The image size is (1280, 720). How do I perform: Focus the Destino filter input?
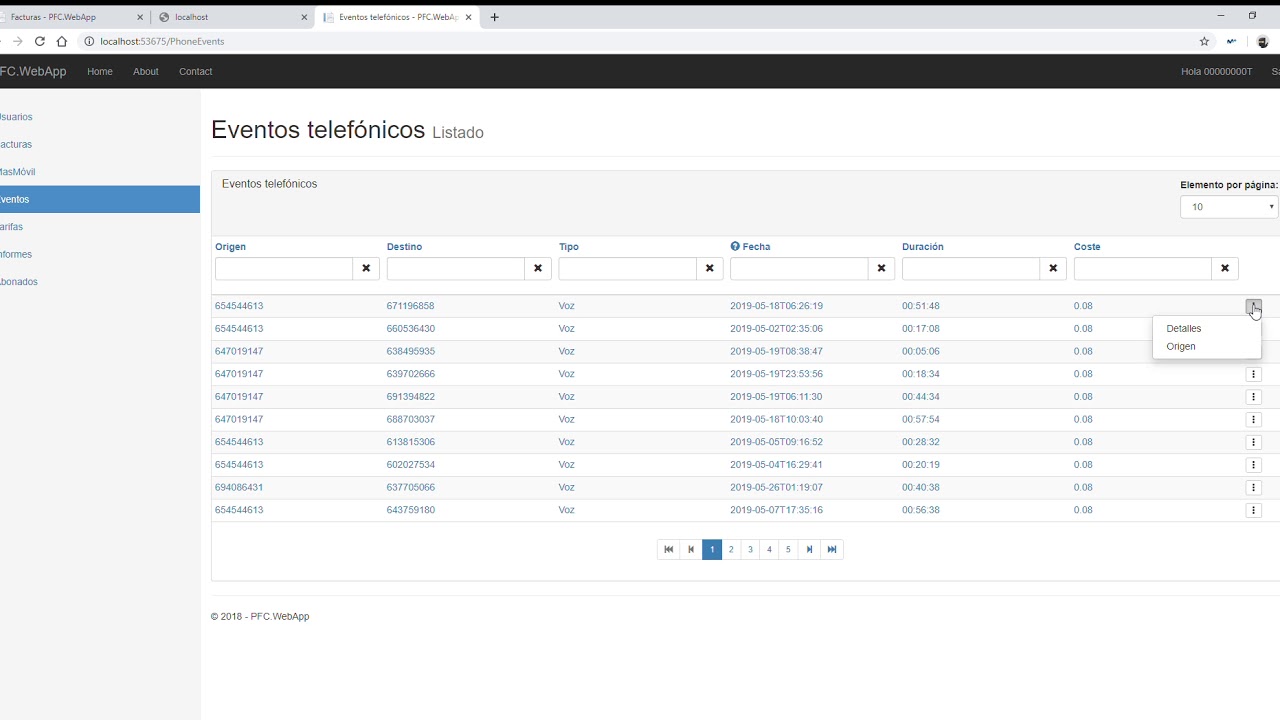(456, 268)
